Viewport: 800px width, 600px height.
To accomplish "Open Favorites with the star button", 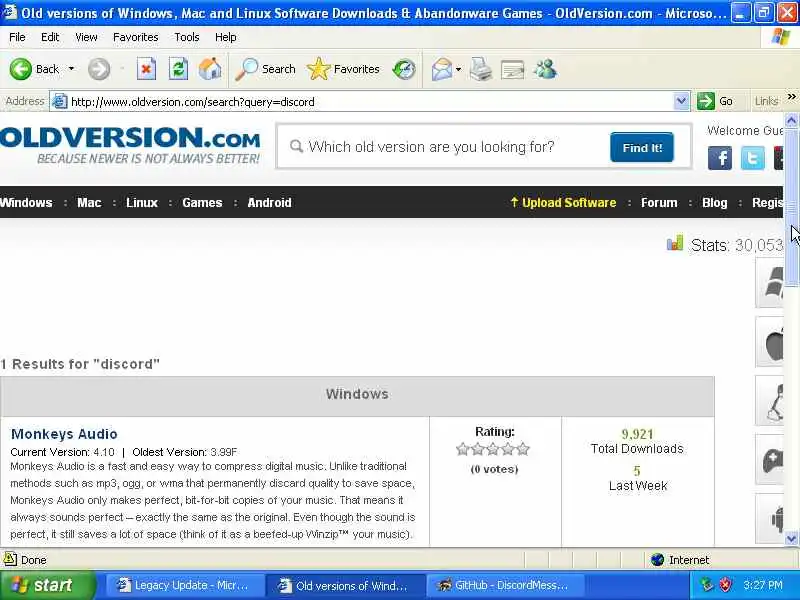I will tap(343, 69).
